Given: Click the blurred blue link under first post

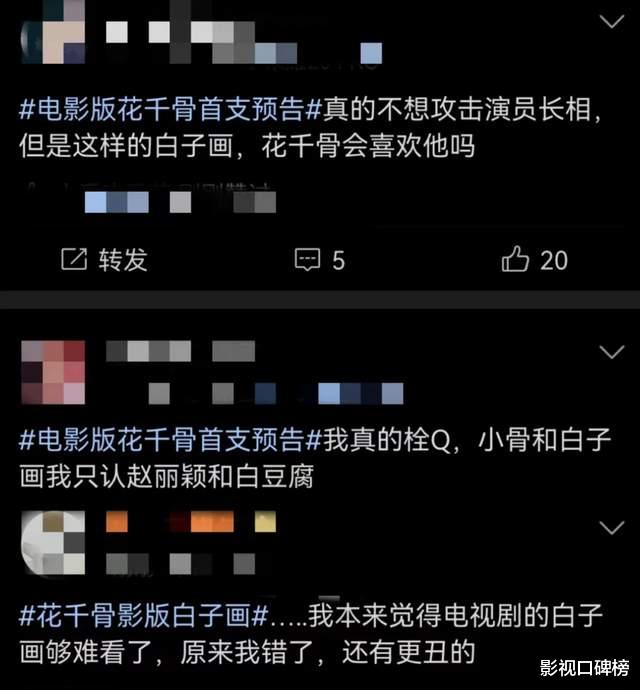Looking at the screenshot, I should pyautogui.click(x=117, y=202).
